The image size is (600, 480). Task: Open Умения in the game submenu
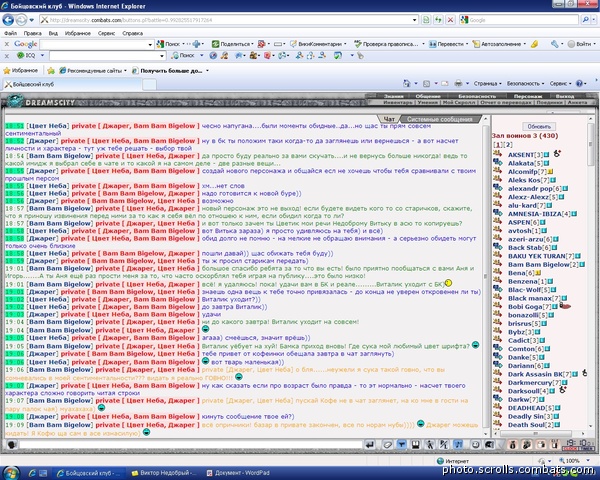click(x=427, y=102)
